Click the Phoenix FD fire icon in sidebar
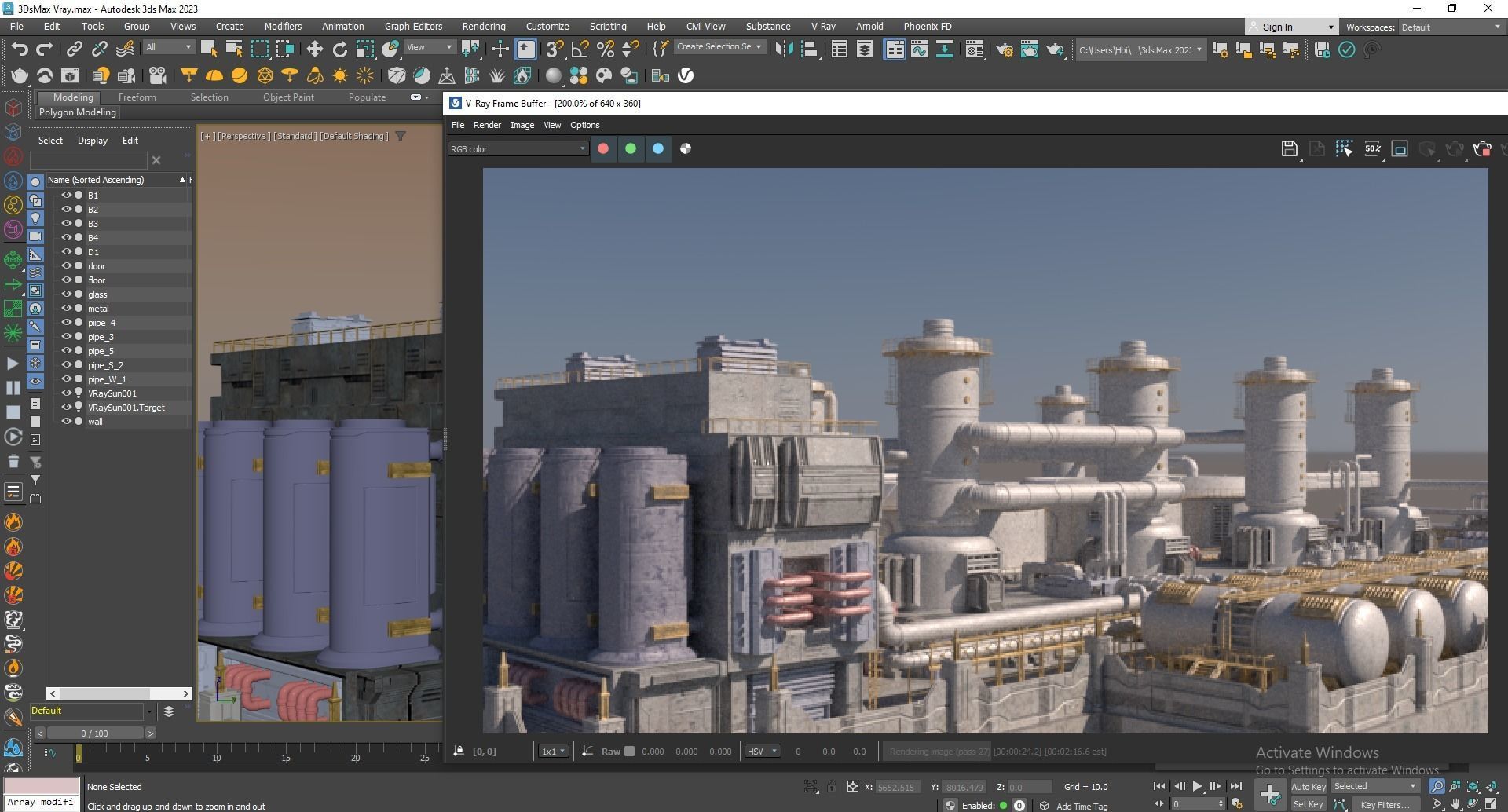 tap(13, 522)
